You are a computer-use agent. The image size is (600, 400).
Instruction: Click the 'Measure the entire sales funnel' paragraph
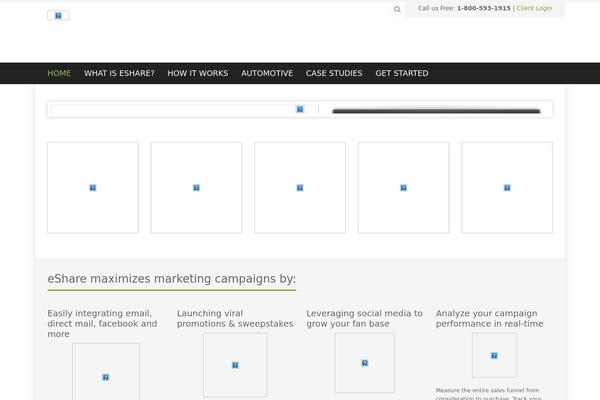pos(489,394)
